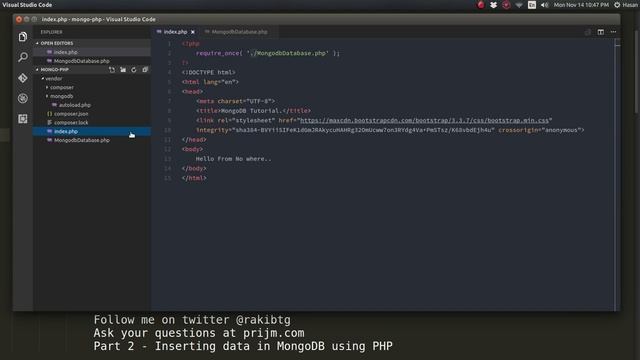Click the Split Editor icon
Screen dimensions: 640x360
(601, 32)
